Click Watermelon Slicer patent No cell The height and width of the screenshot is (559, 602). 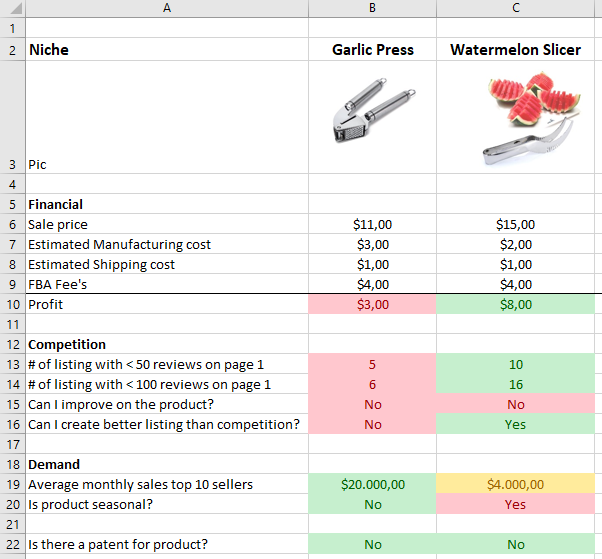click(x=516, y=544)
